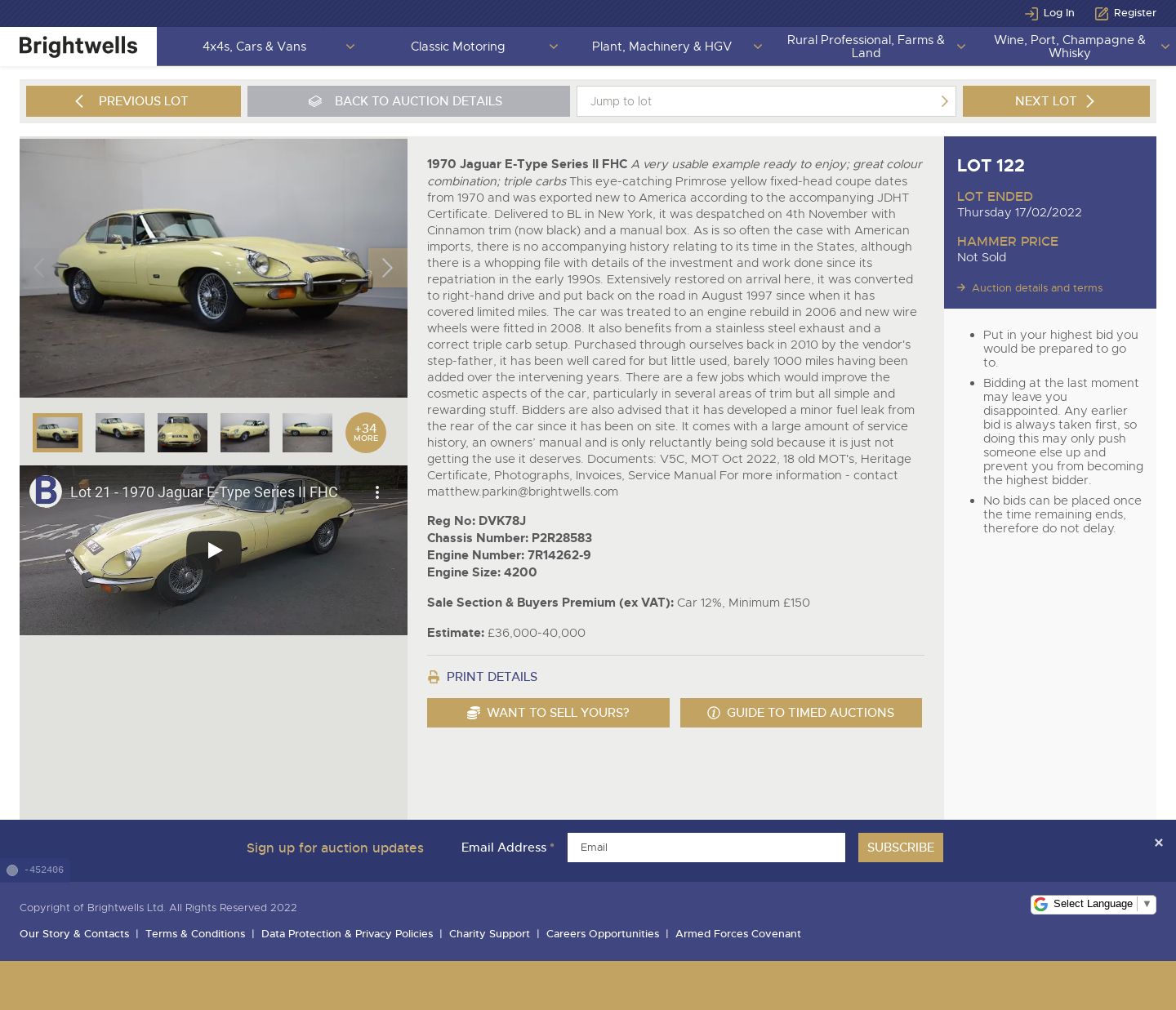Submit jump to lot arrow
This screenshot has width=1176, height=1010.
944,101
